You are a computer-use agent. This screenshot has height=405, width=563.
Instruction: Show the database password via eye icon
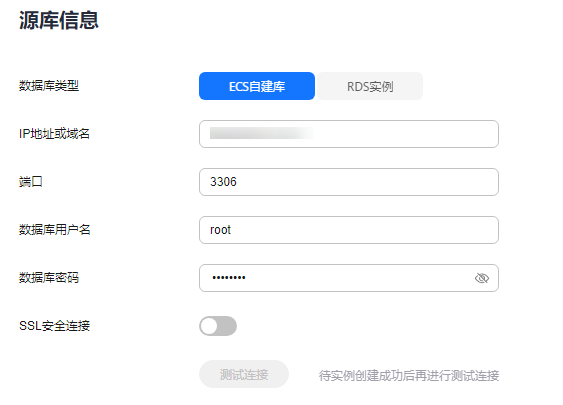click(482, 278)
